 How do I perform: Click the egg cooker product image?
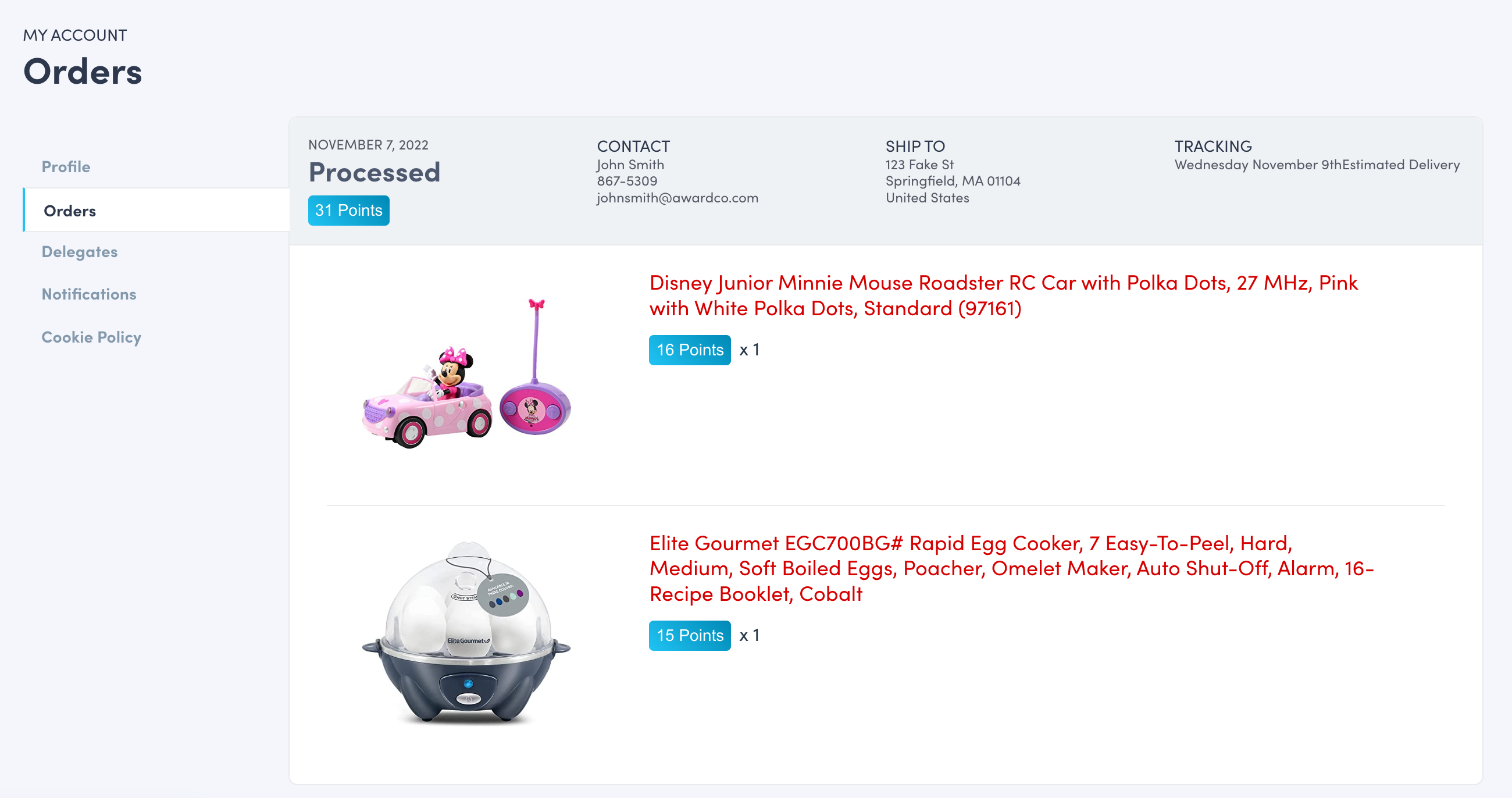[x=466, y=633]
